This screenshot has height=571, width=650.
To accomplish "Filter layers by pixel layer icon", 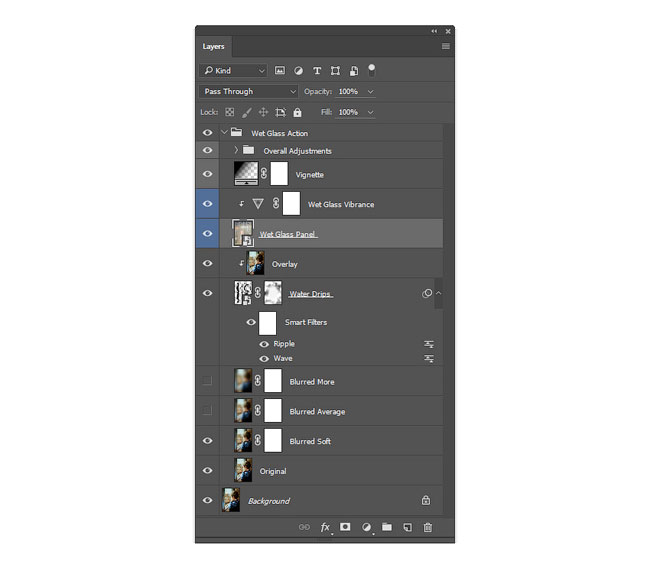I will tap(280, 70).
